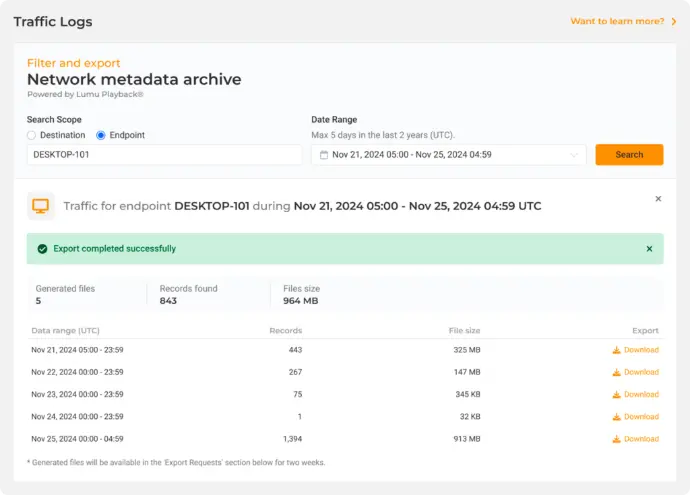Click the orange endpoint monitor icon
The height and width of the screenshot is (495, 690).
point(41,206)
